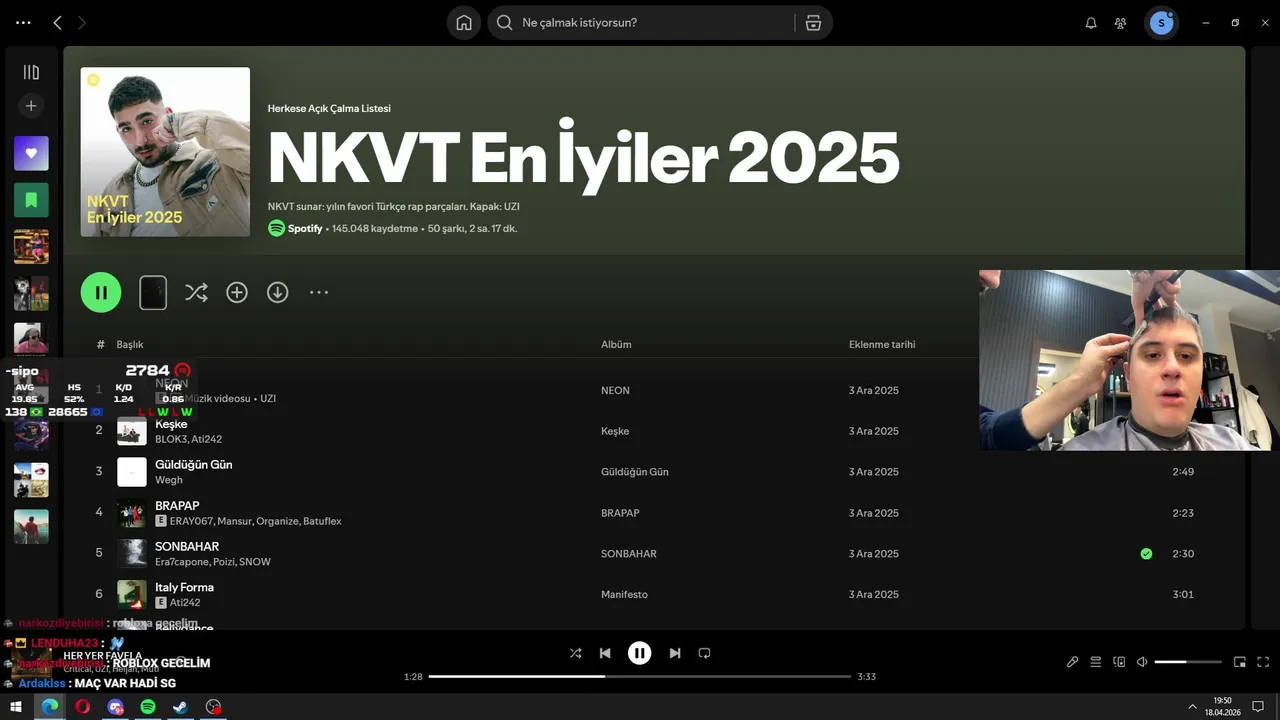Enter full screen view

pos(1263,662)
